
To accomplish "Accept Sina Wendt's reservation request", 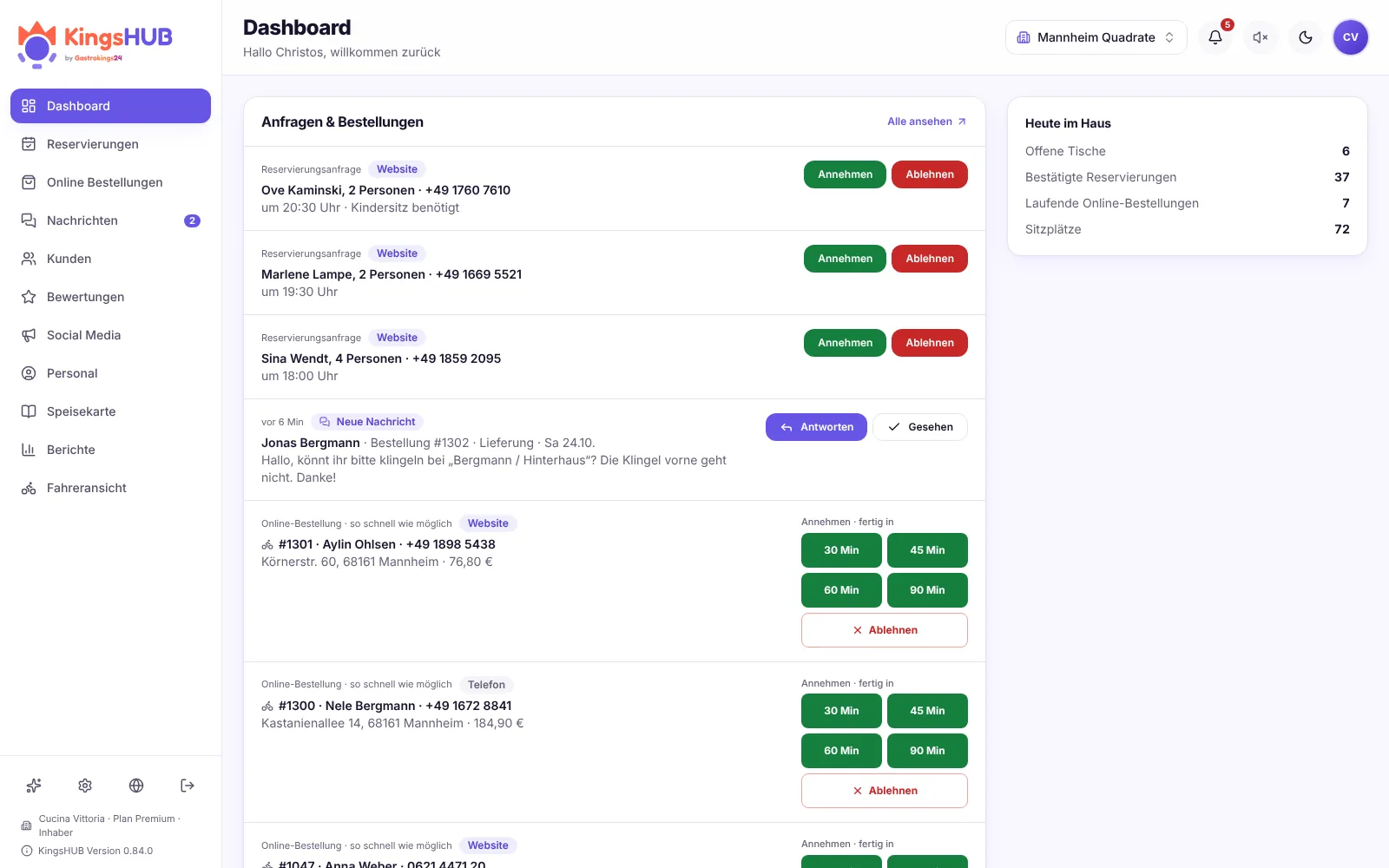I will pos(845,343).
